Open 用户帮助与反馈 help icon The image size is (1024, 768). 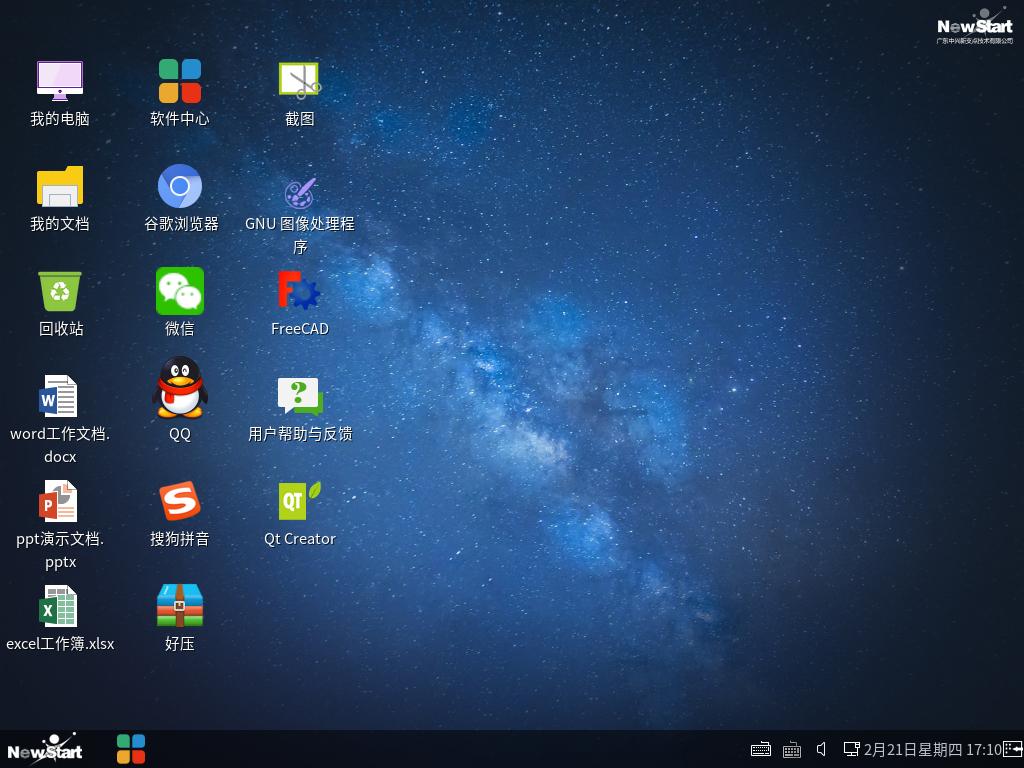(x=299, y=397)
